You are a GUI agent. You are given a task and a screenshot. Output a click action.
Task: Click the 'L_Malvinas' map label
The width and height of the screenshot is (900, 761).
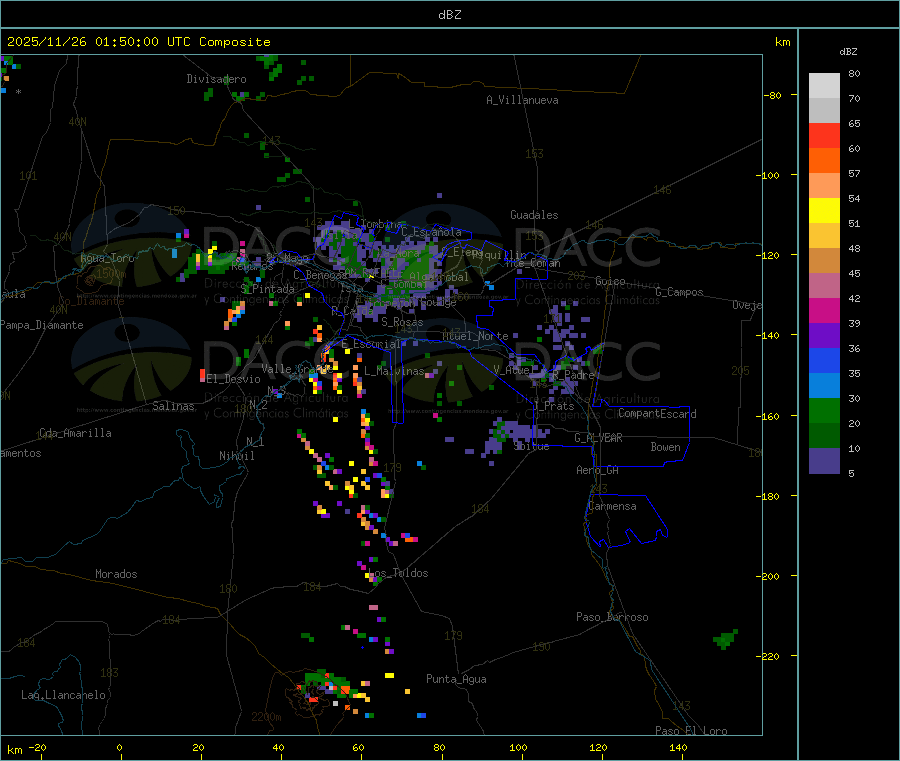(394, 371)
